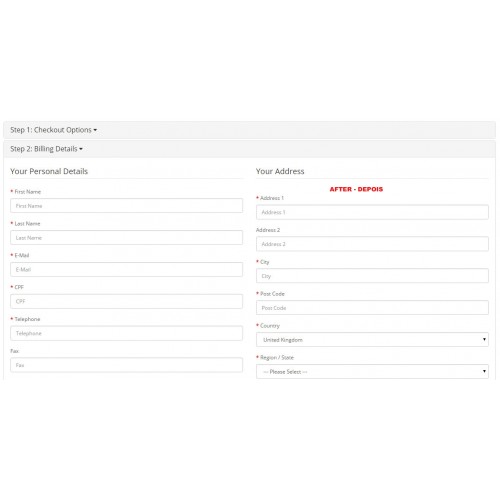
Task: Click the caret icon beside Checkout Options
Action: coord(95,130)
